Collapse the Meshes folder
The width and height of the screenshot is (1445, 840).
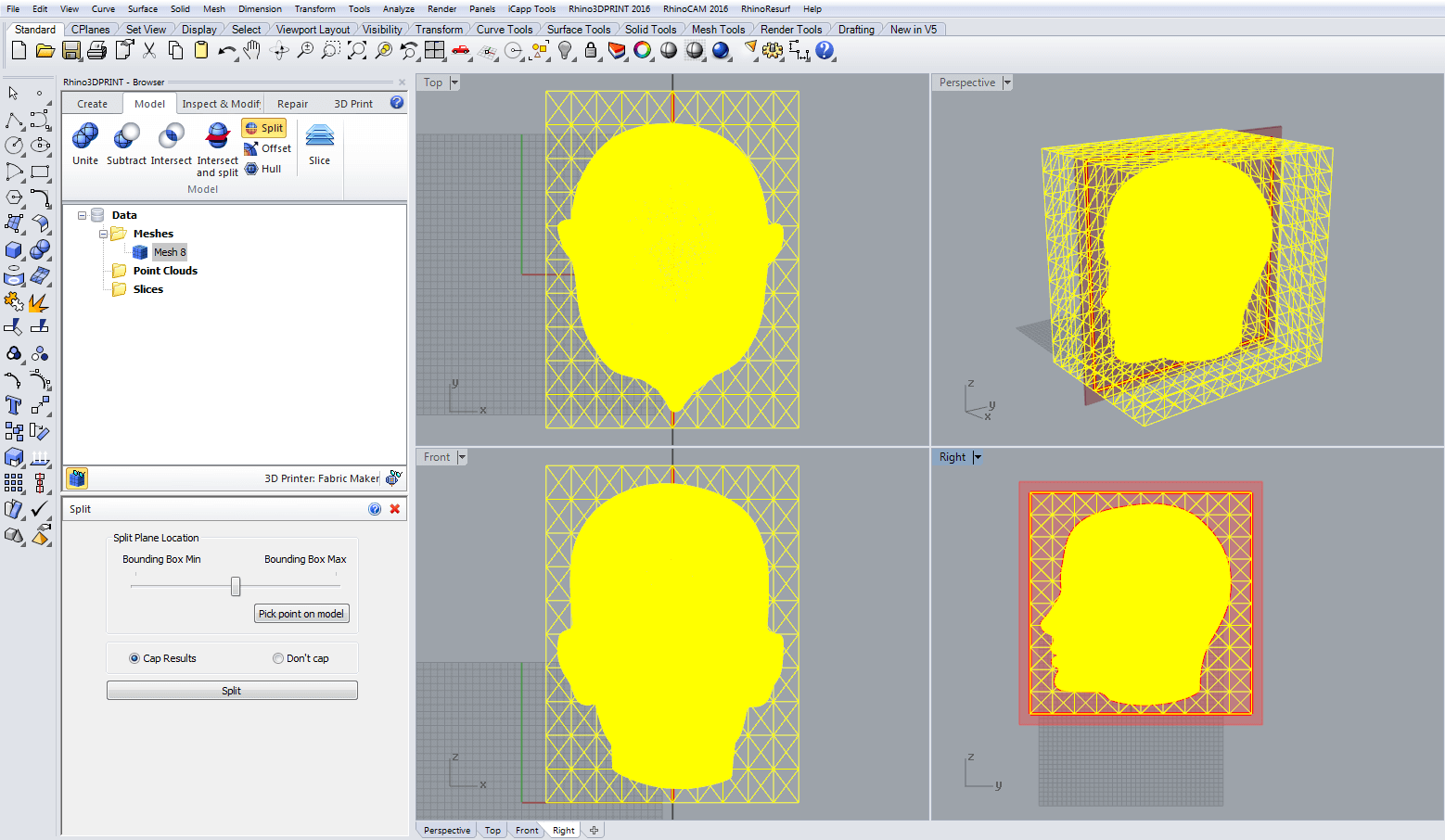[x=103, y=234]
